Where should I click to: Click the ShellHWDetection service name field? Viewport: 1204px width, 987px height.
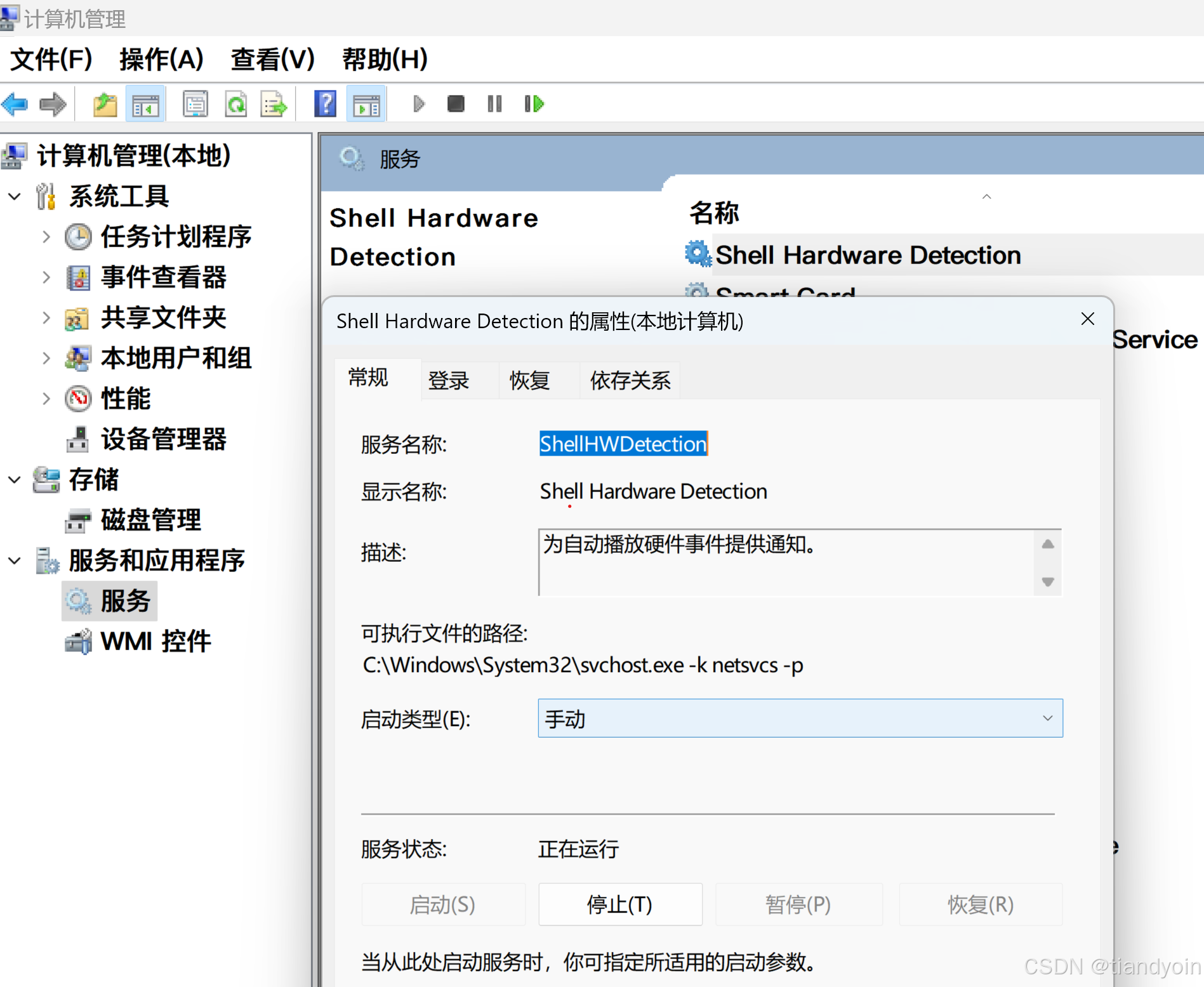point(624,444)
